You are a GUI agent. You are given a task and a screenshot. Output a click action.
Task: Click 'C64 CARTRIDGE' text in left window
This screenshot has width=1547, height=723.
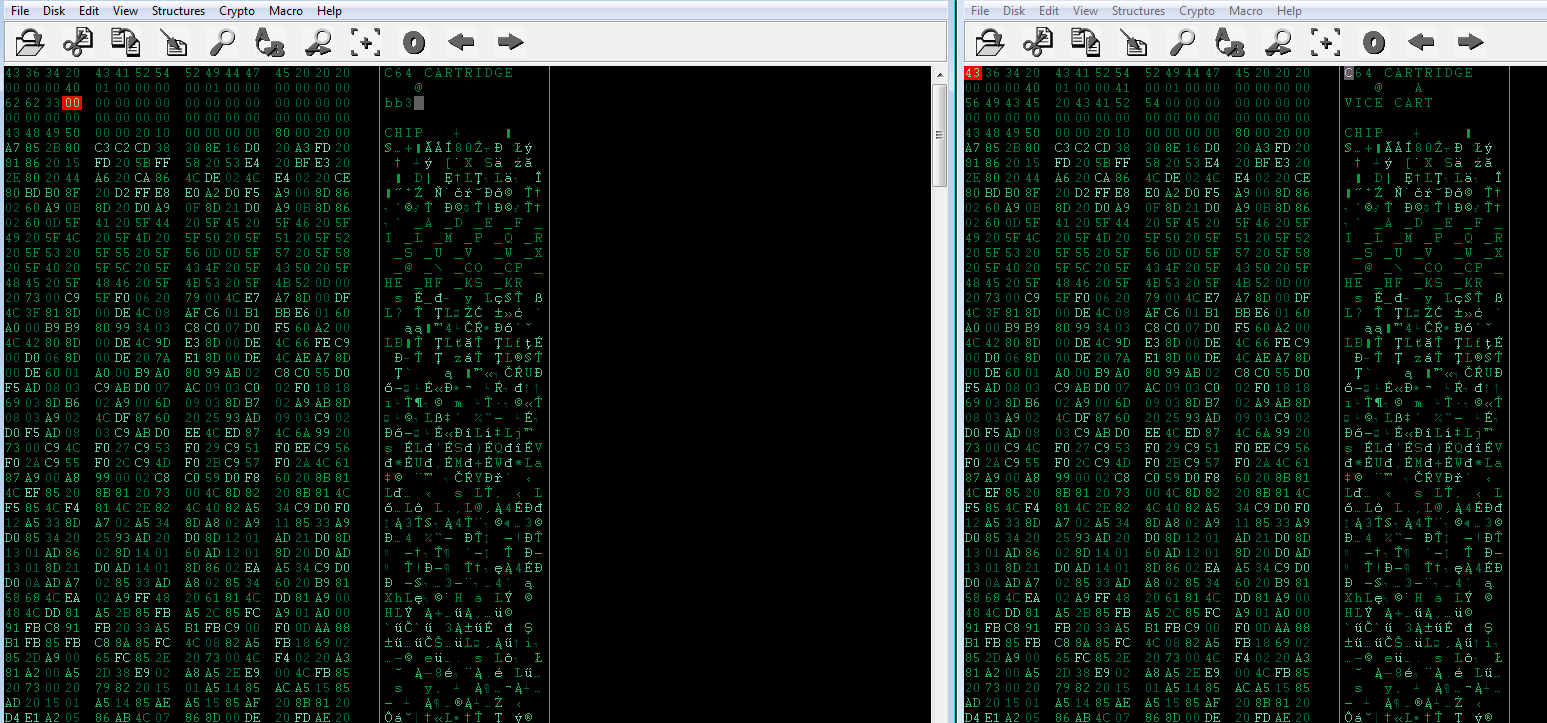tap(449, 73)
